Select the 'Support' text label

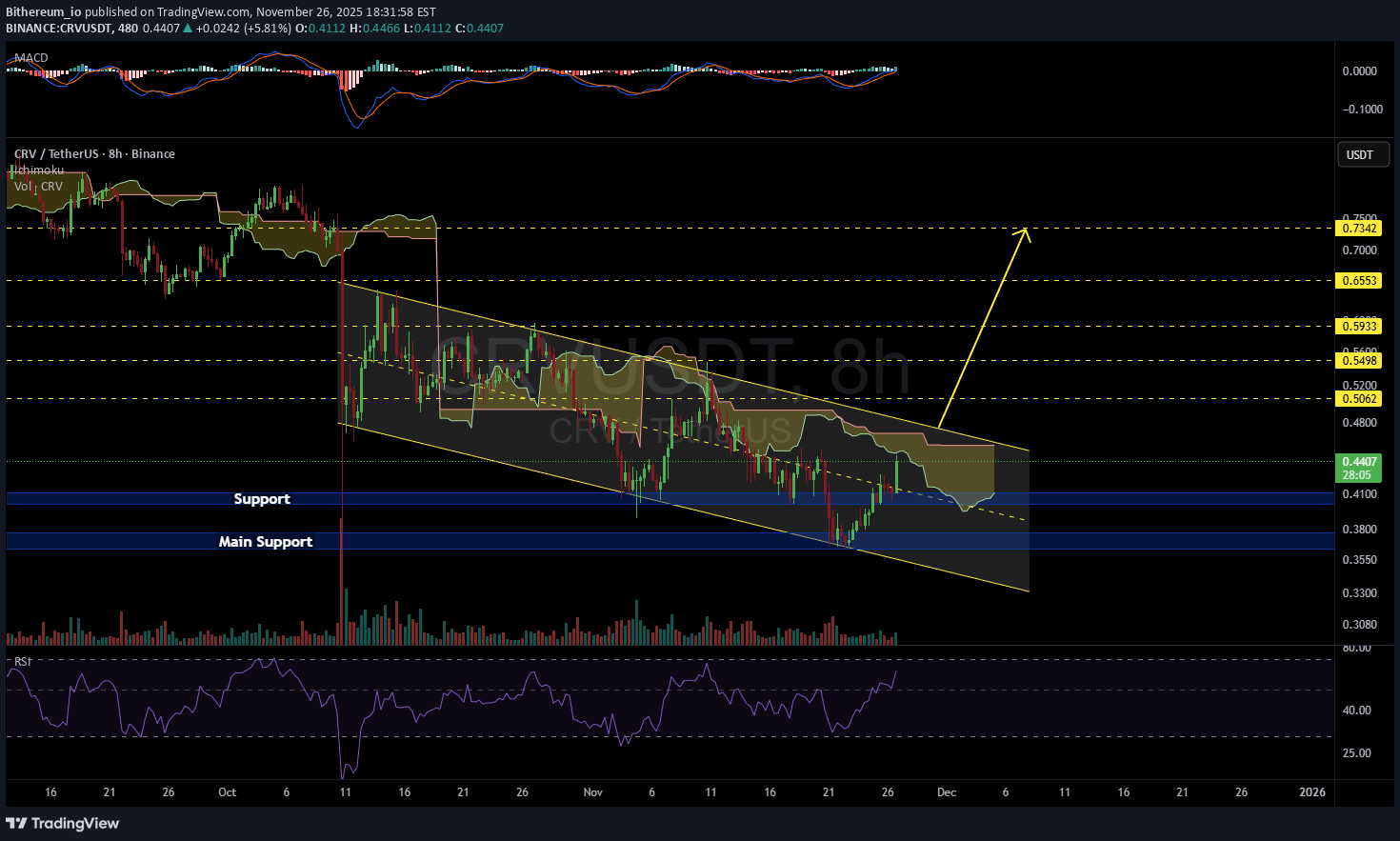(x=262, y=499)
